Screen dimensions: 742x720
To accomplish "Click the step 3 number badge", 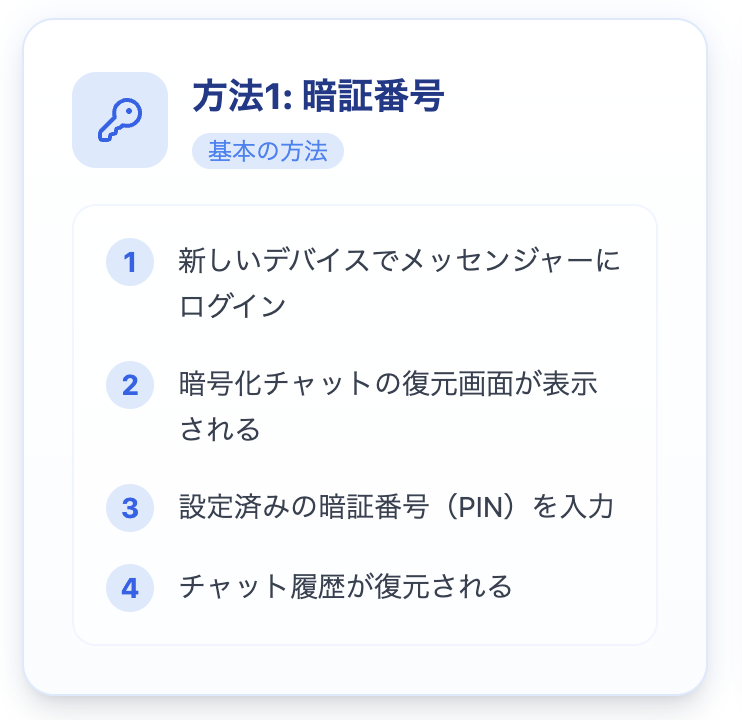I will [130, 507].
